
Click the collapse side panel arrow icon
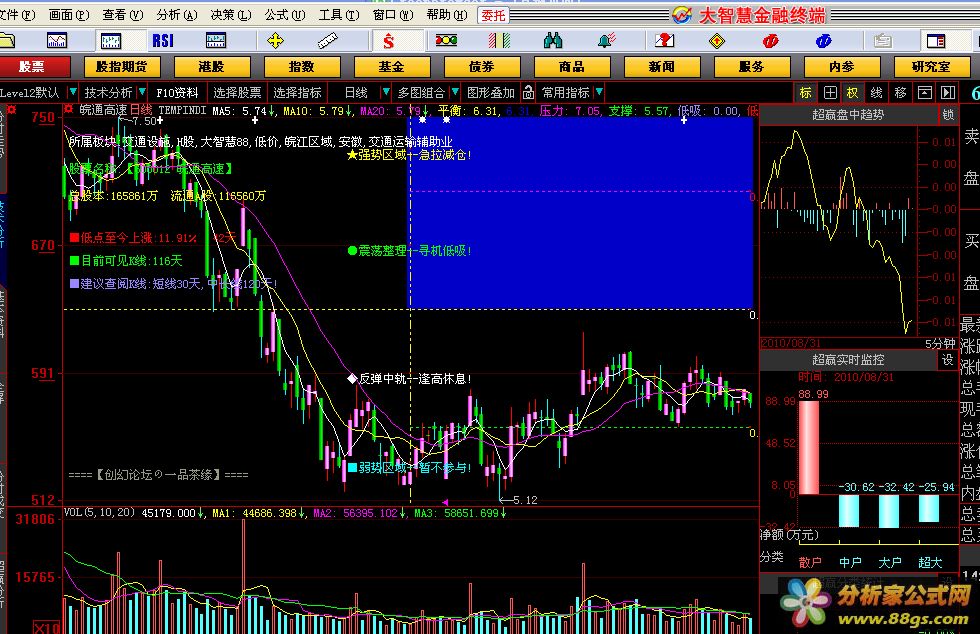tap(948, 93)
